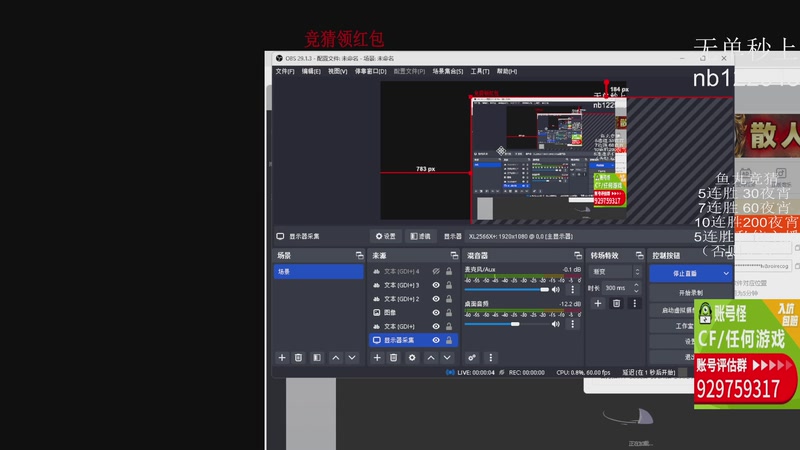800x450 pixels.
Task: Open the 工具(T) menu
Action: tap(480, 71)
